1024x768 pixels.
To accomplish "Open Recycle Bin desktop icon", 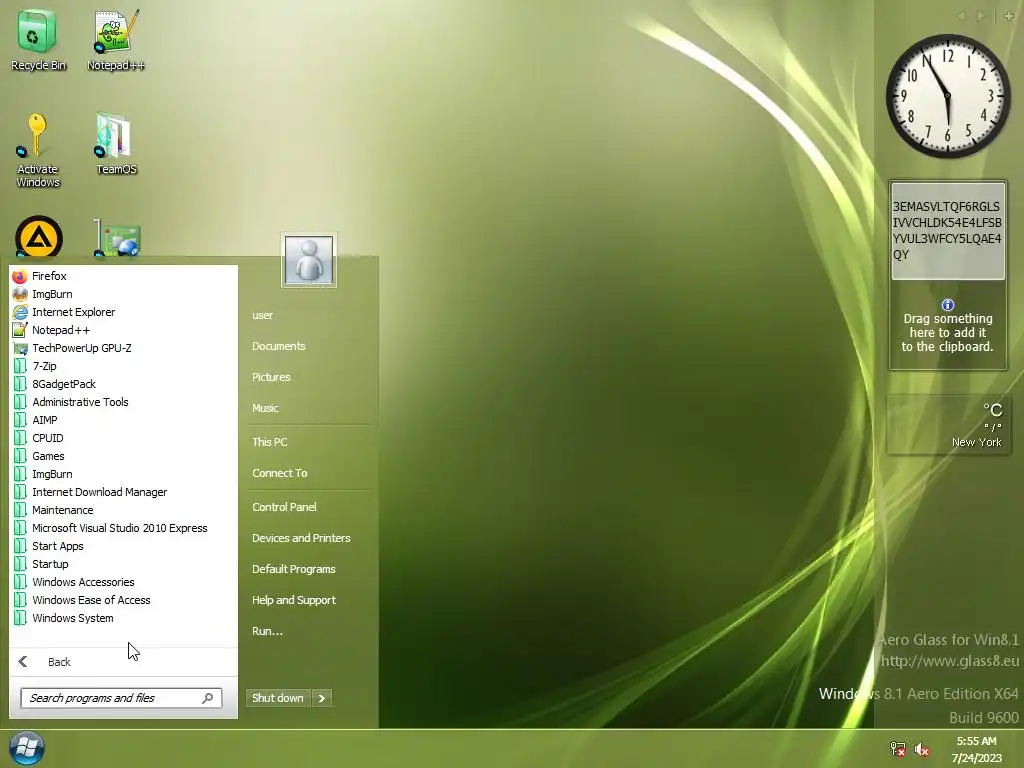I will point(38,40).
